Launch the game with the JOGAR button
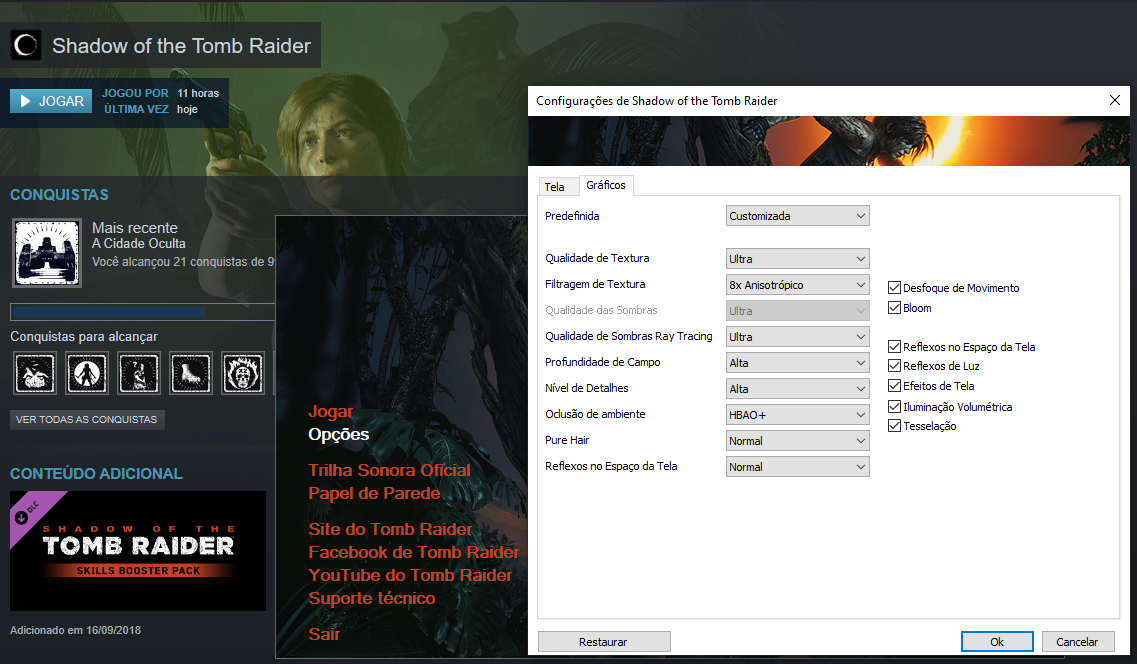Screen dimensions: 1137x664 point(51,101)
